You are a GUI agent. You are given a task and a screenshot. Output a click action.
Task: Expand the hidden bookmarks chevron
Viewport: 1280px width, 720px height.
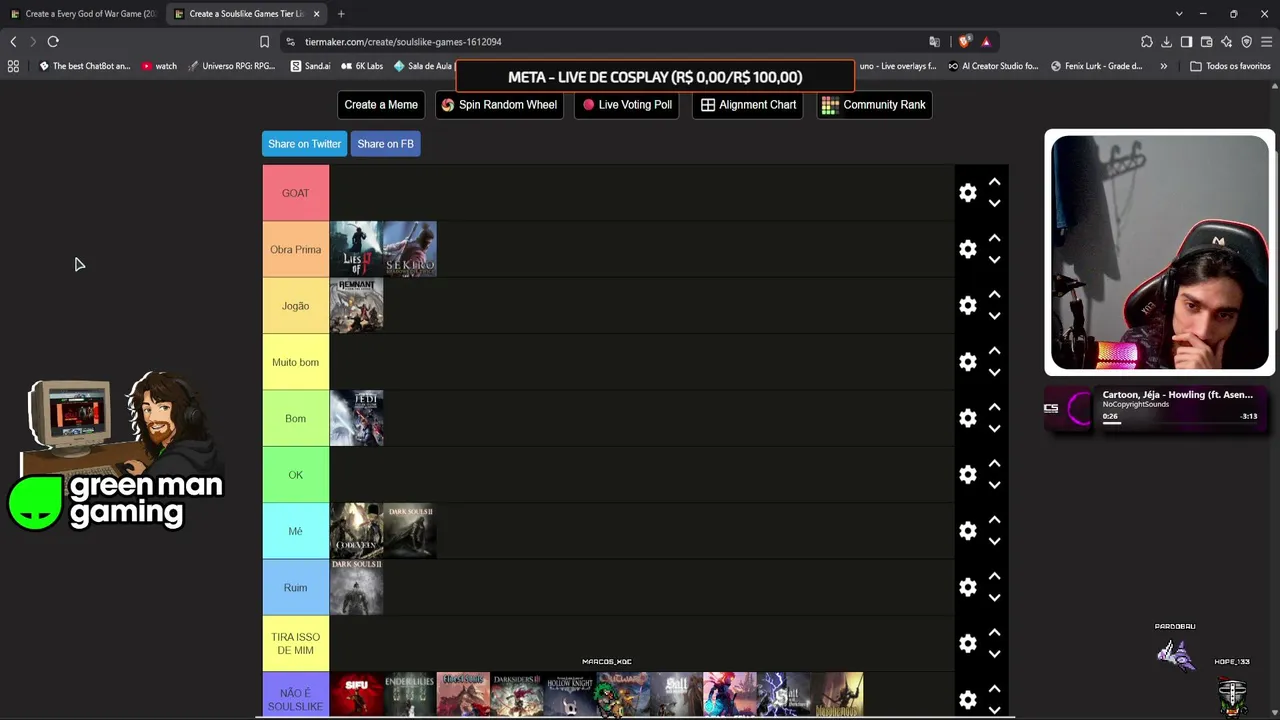coord(1163,66)
